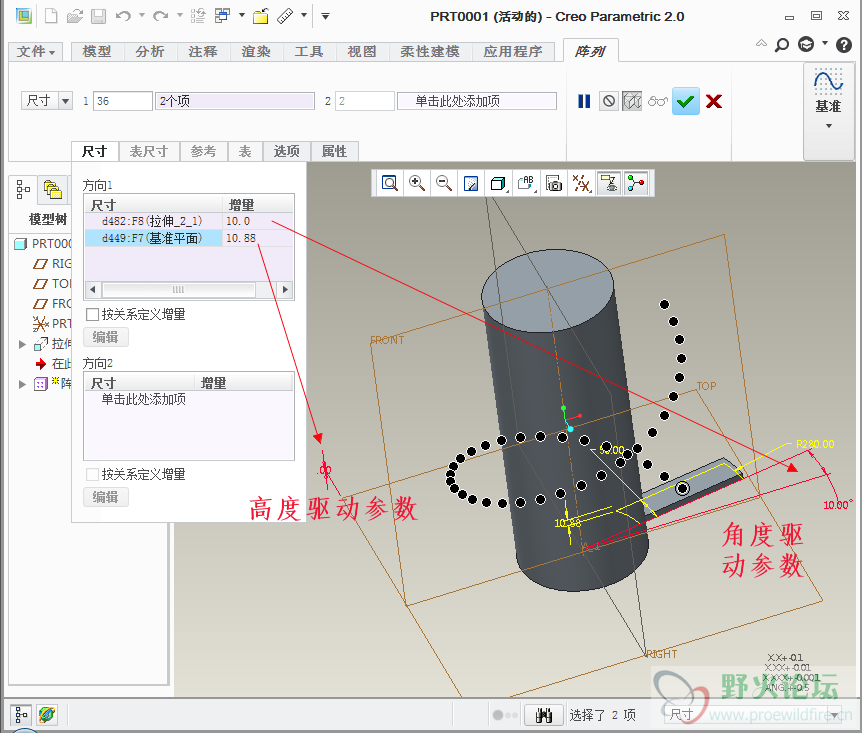The height and width of the screenshot is (733, 862).
Task: Switch to the 柔性建模 tab
Action: [430, 52]
